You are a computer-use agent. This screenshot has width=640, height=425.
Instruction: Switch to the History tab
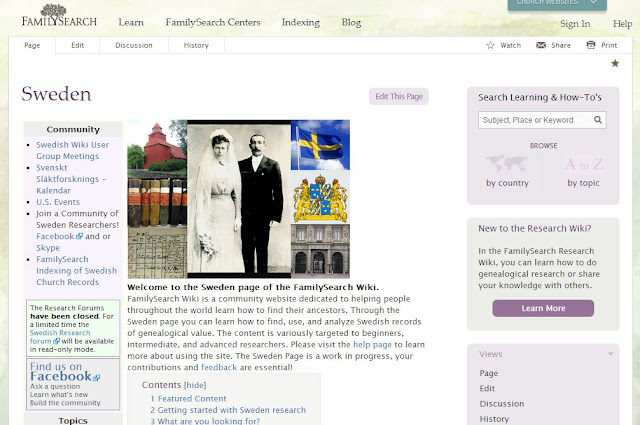[196, 45]
